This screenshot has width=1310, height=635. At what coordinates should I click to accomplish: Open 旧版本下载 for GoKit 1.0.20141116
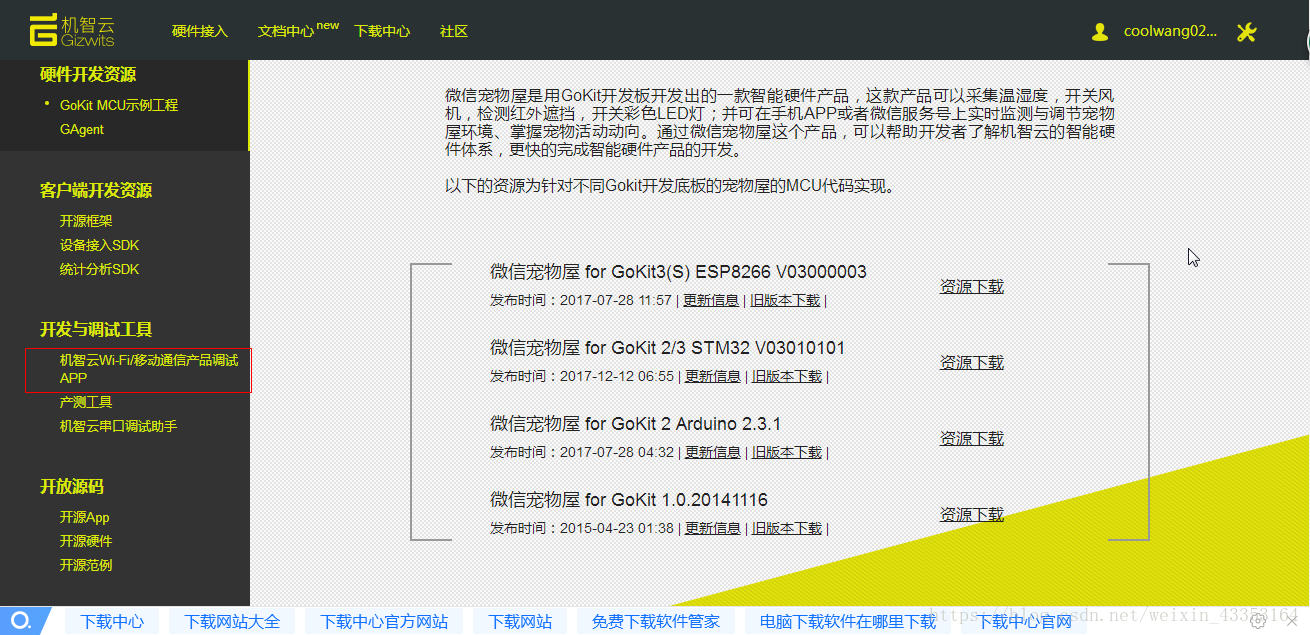(787, 528)
